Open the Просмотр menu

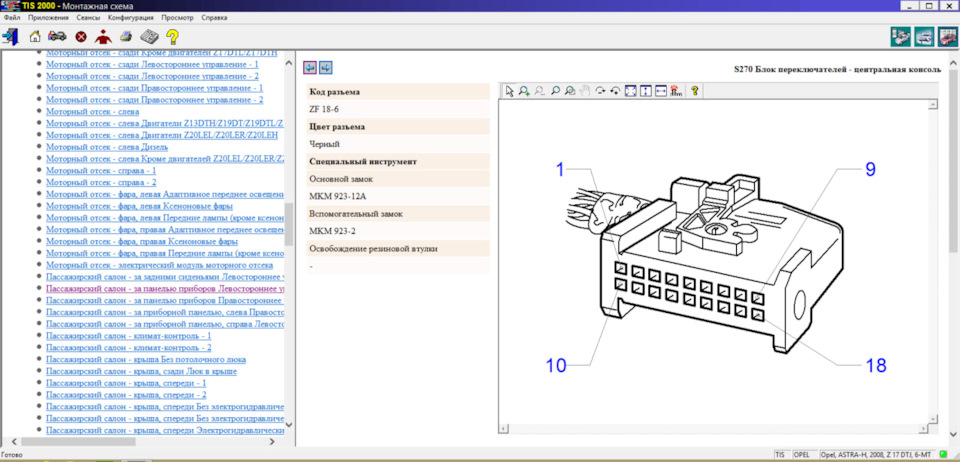point(178,18)
